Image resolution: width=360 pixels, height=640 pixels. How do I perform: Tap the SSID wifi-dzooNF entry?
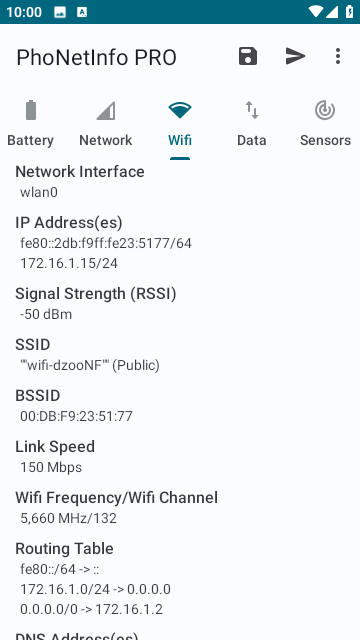[x=90, y=365]
